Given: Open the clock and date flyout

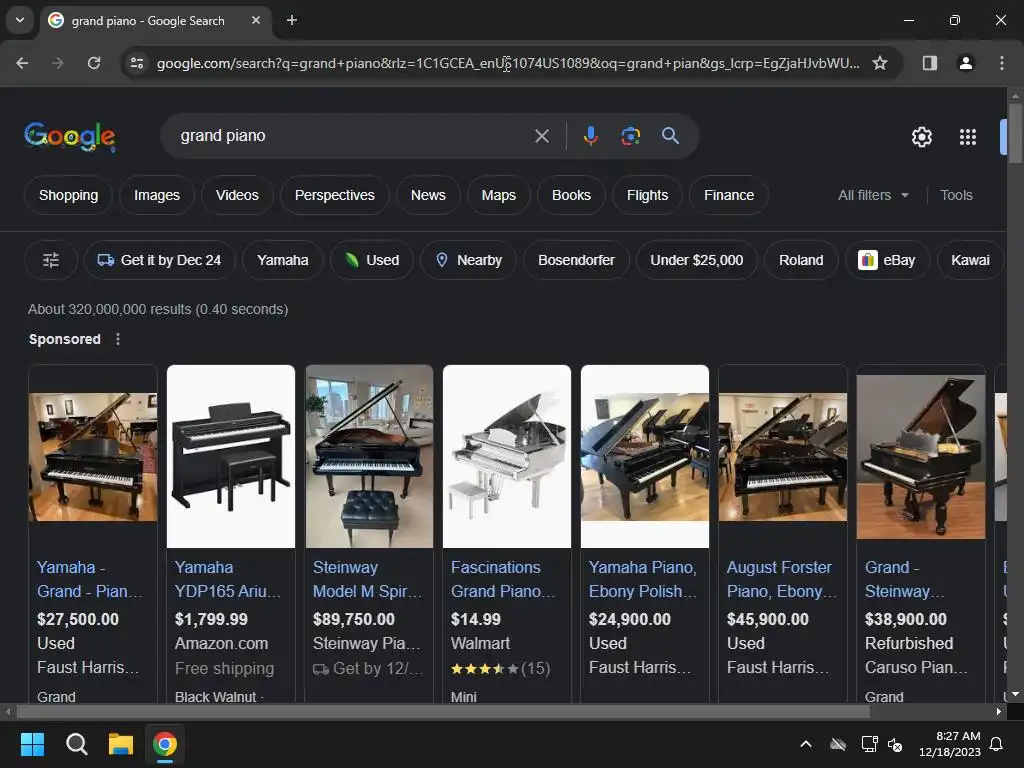Looking at the screenshot, I should [x=950, y=744].
